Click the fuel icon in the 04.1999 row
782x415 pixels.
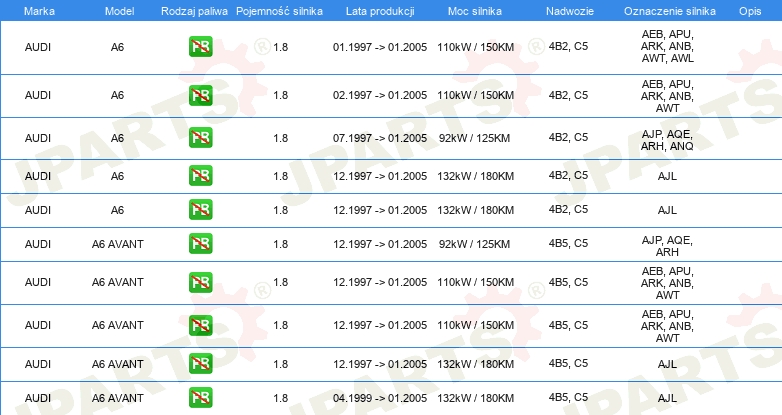[200, 398]
